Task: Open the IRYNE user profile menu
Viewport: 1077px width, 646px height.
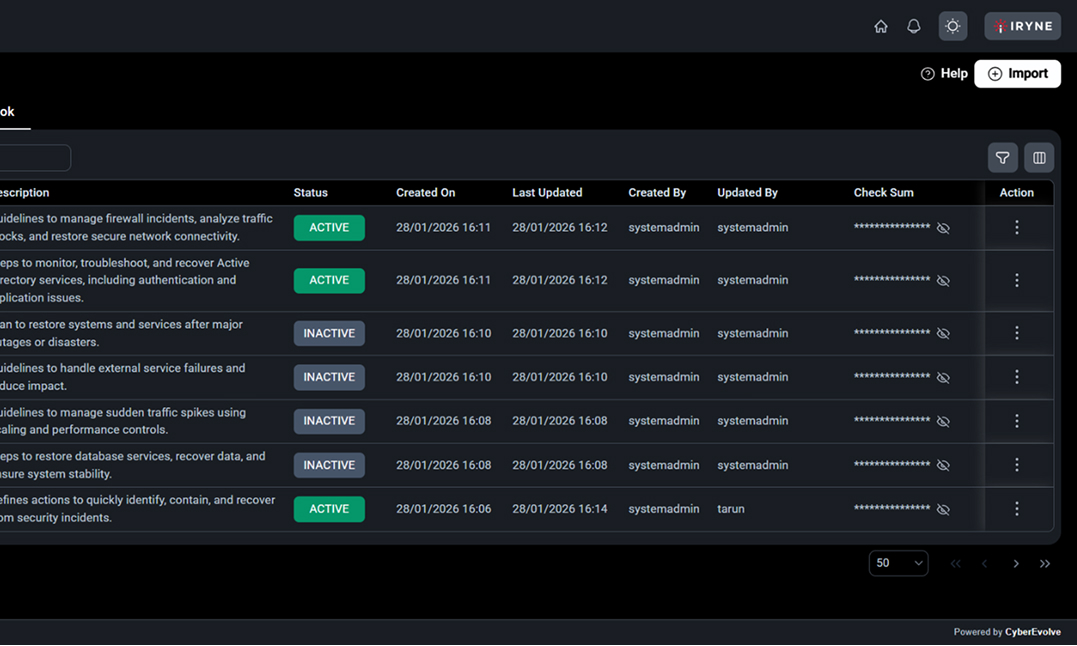Action: [1022, 27]
